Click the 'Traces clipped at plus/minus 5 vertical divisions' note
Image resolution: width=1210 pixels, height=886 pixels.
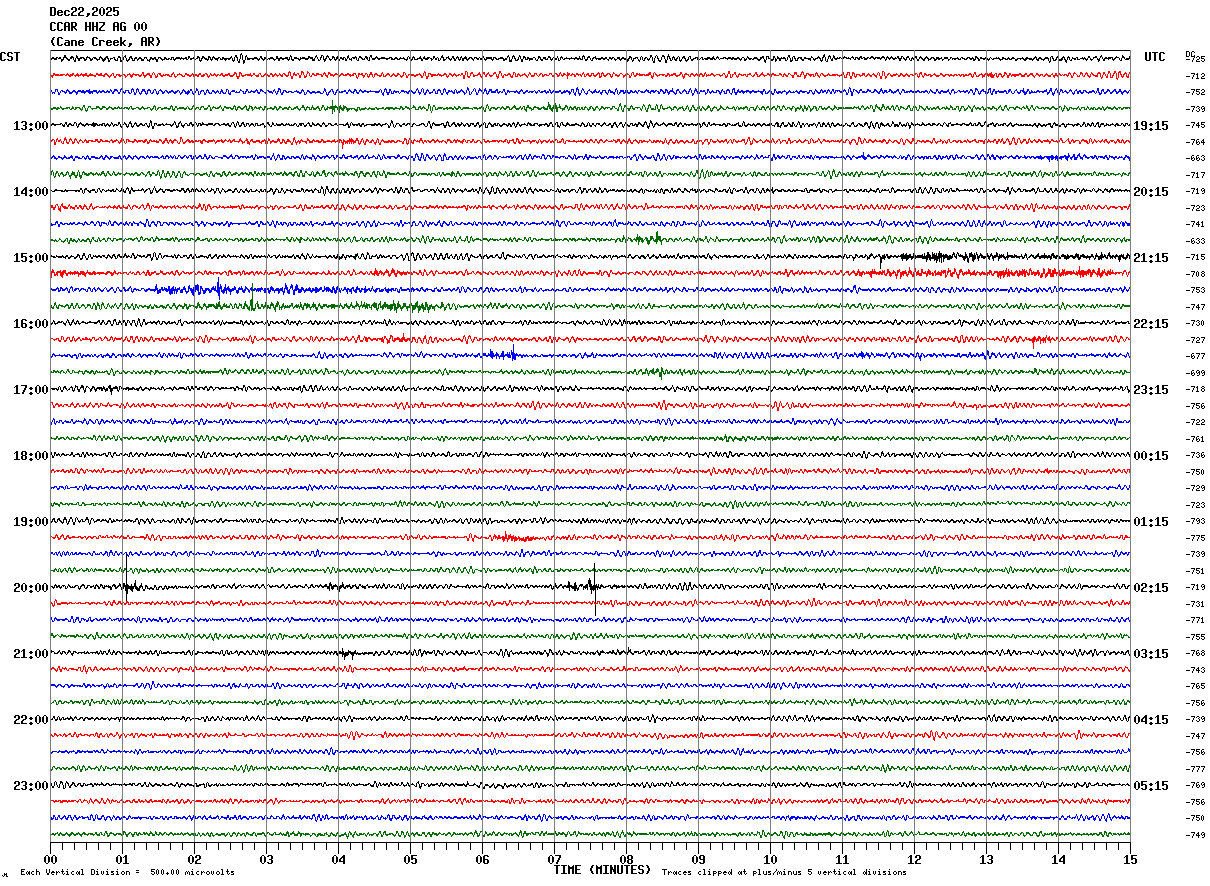[x=784, y=873]
